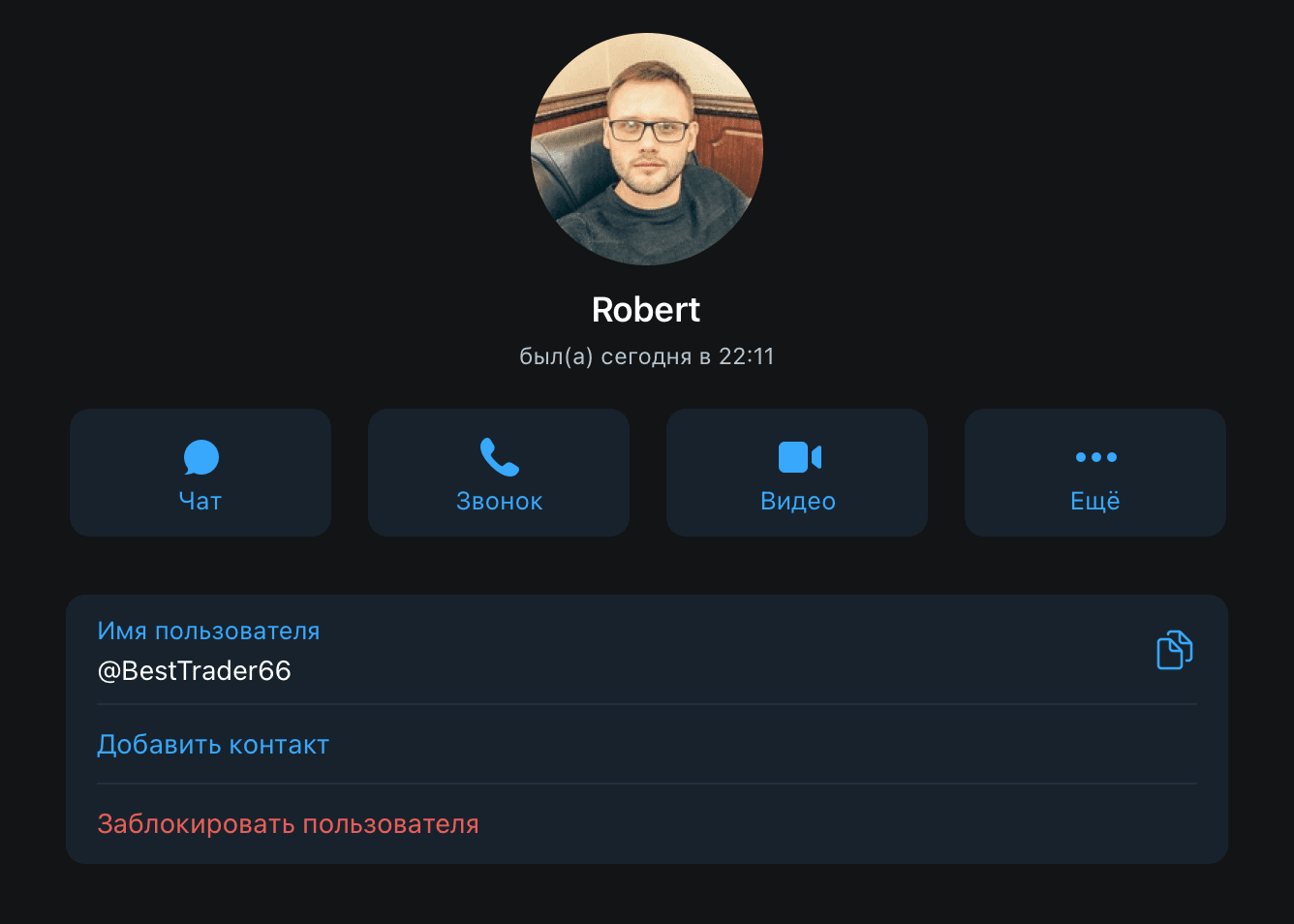Open the three-dots more icon
Screen dimensions: 1294x924
coord(1096,457)
